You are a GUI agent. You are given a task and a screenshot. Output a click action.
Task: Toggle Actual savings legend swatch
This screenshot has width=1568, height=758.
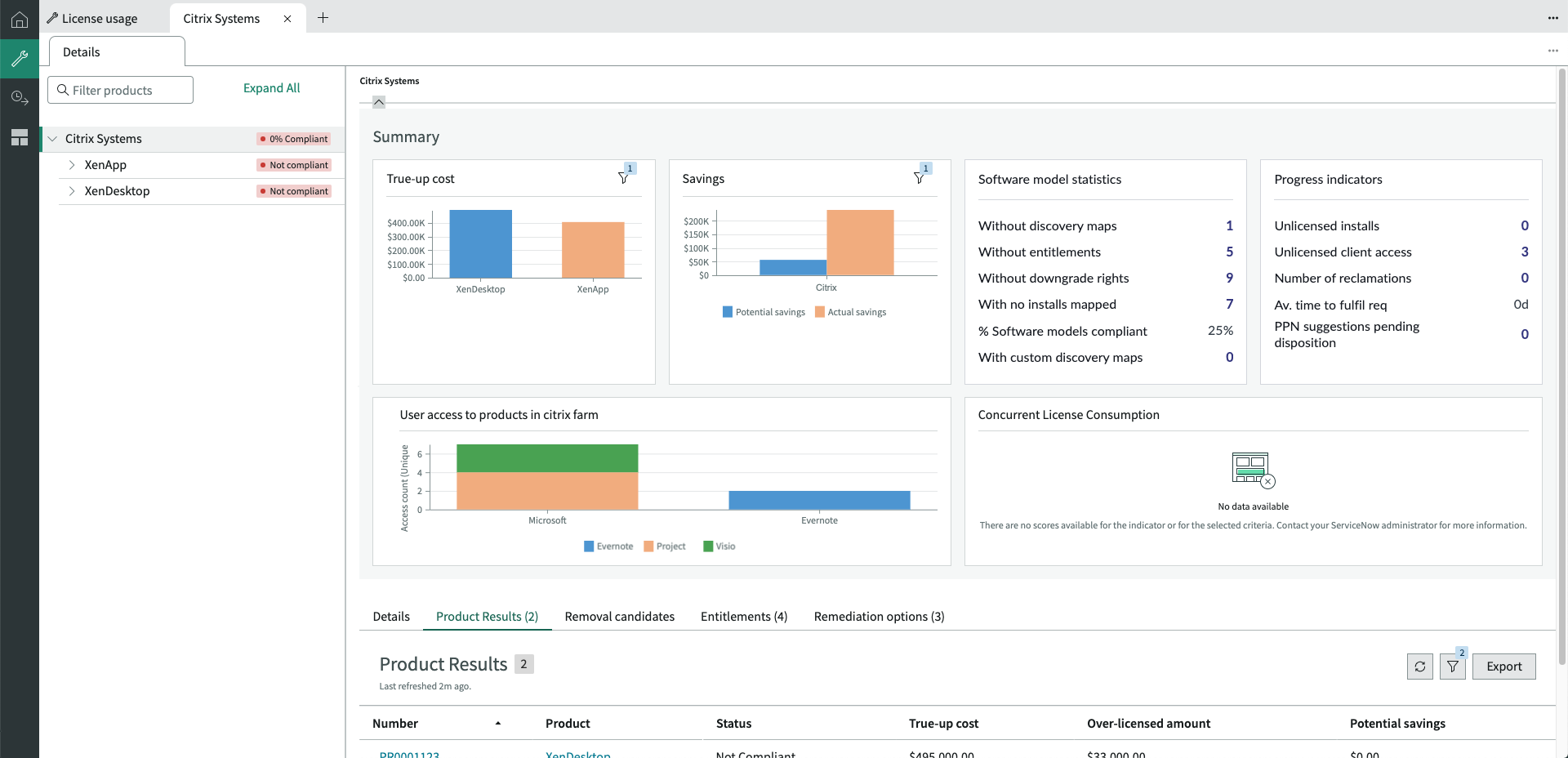(819, 312)
